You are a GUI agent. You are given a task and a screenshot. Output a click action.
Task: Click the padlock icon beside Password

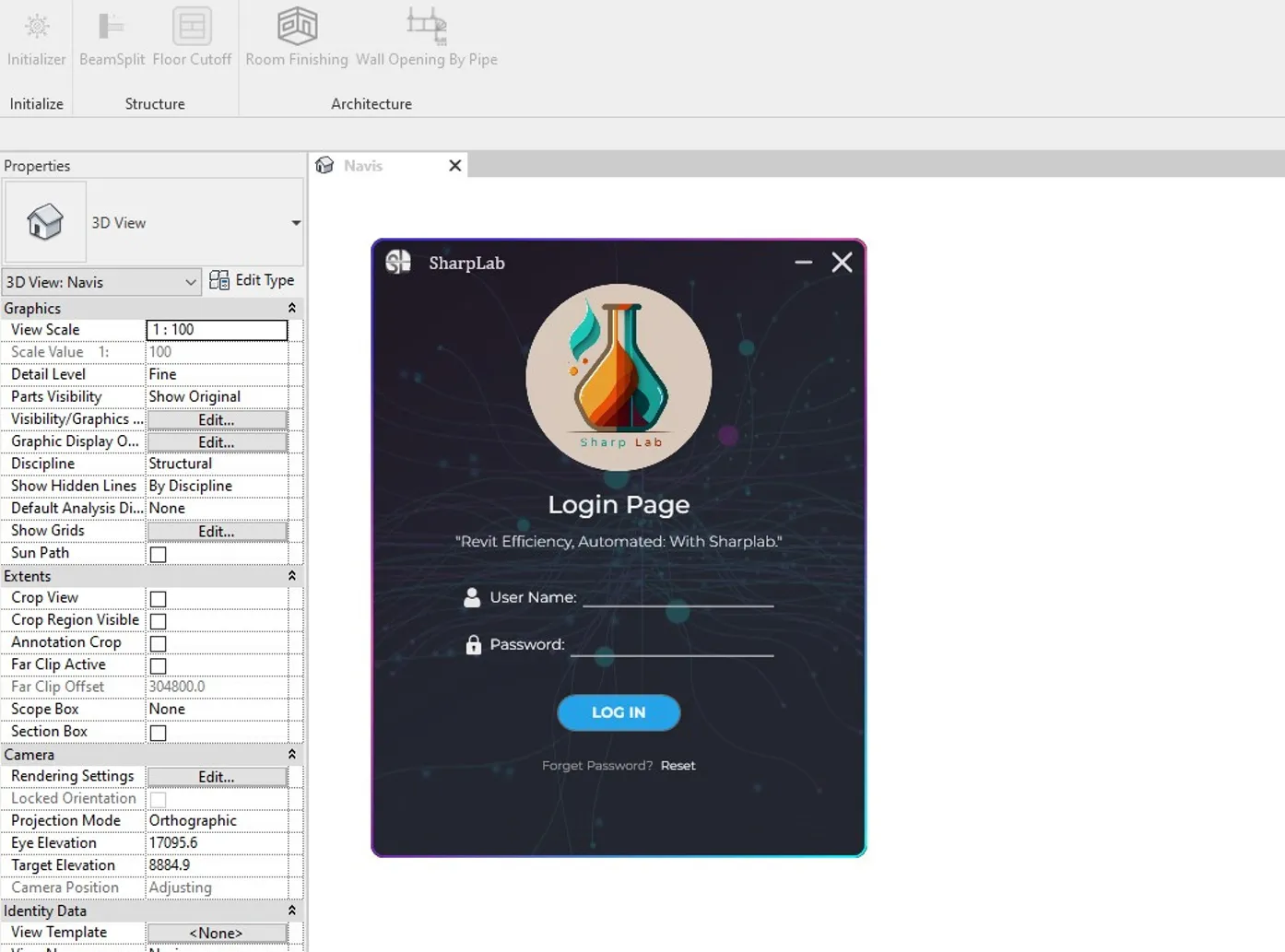point(473,644)
